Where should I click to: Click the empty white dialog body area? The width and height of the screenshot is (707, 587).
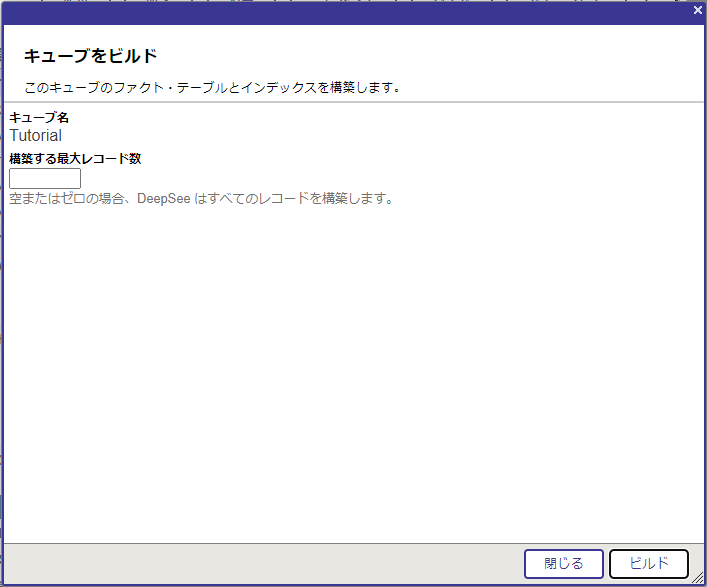[350, 380]
